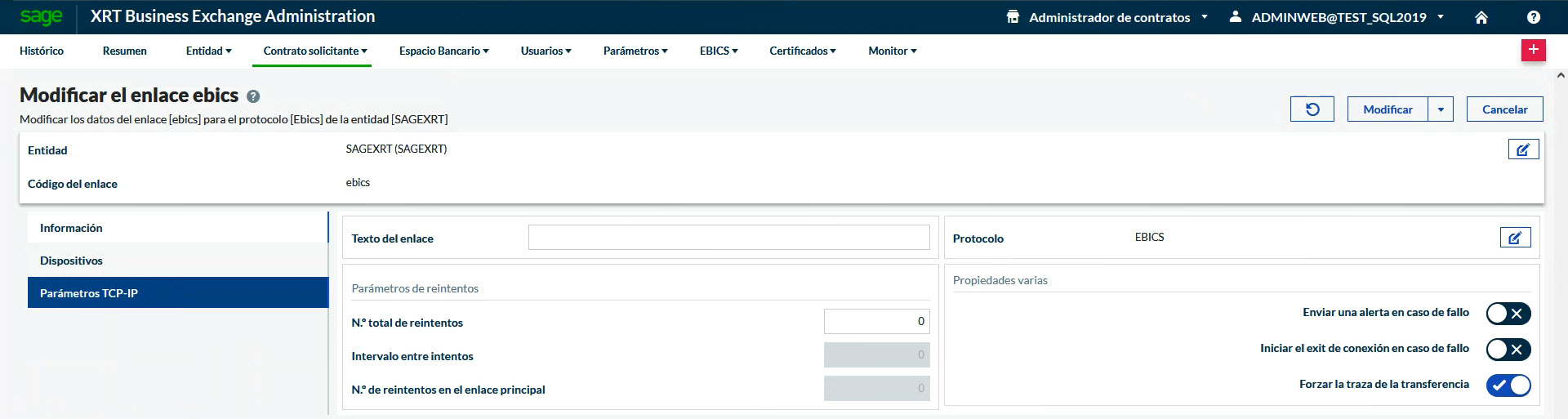
Task: Click the edit icon next to Protocolo EBICS
Action: coord(1515,238)
